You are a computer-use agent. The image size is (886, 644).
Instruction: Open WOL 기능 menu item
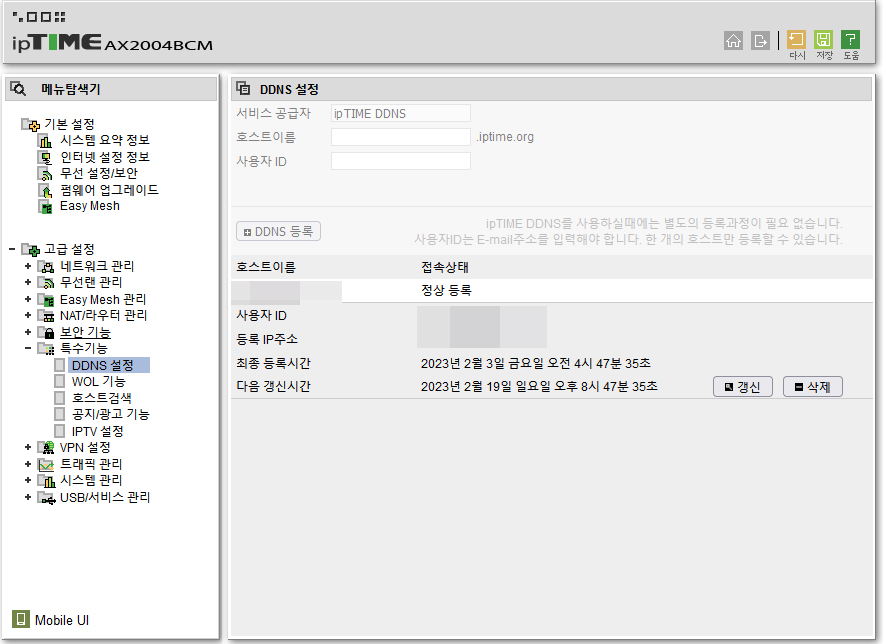click(x=98, y=382)
